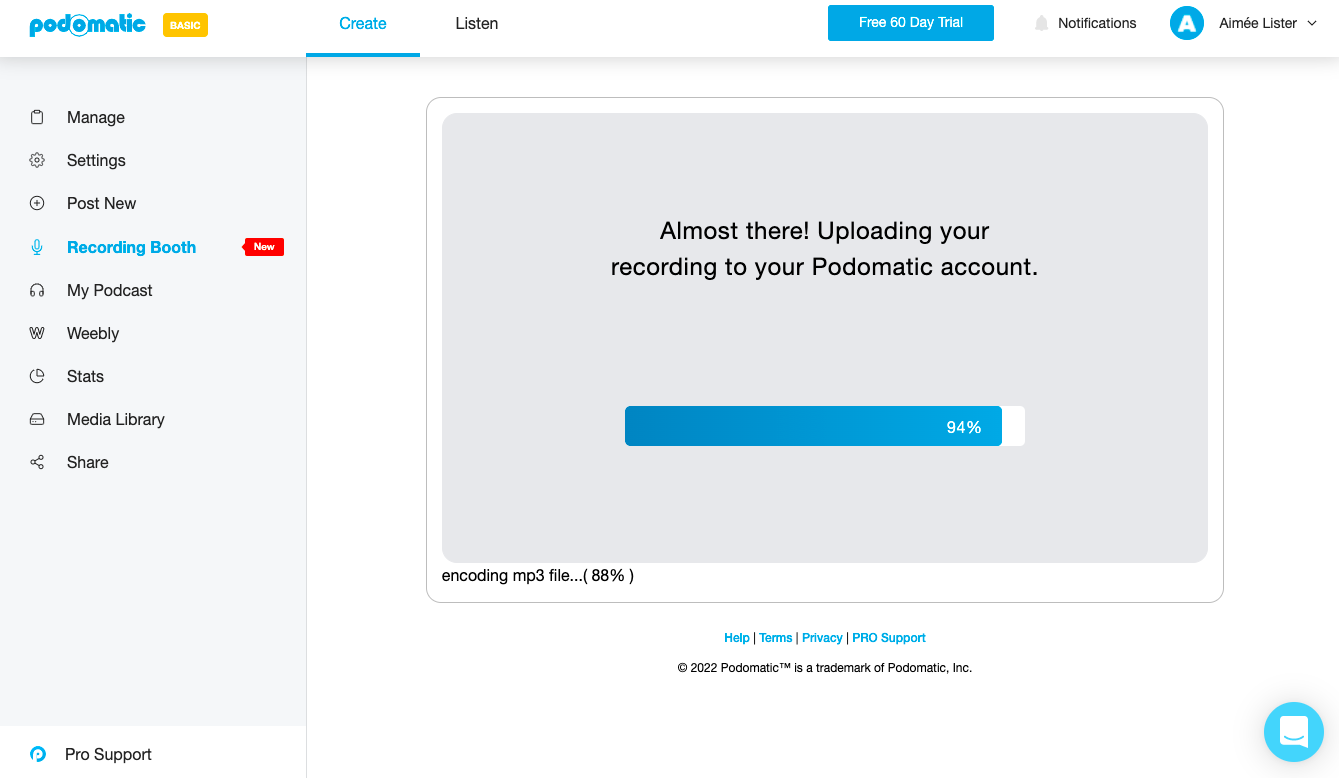Click the My Podcast headphones icon
1339x778 pixels.
(x=37, y=290)
